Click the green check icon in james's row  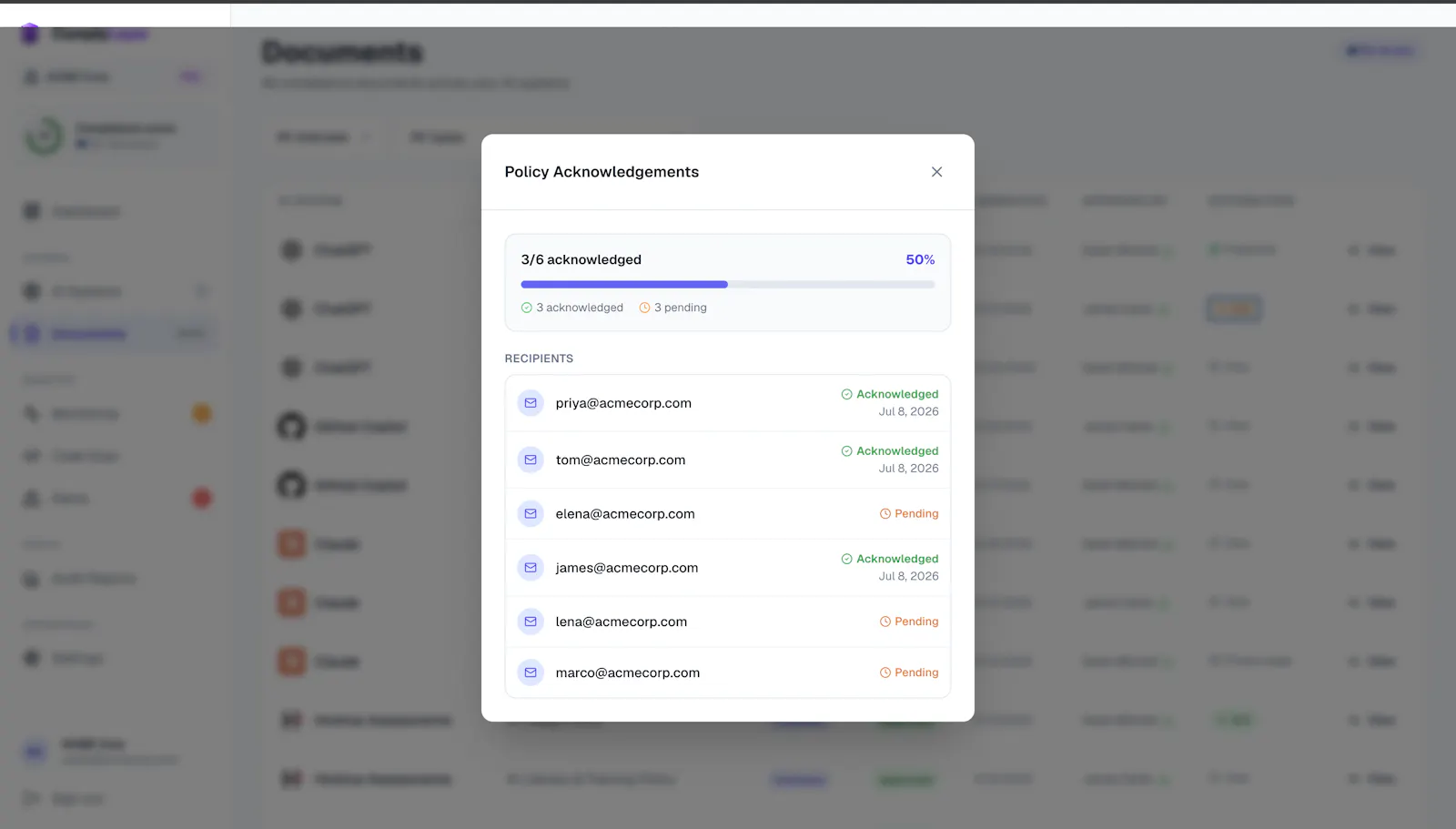(x=846, y=559)
